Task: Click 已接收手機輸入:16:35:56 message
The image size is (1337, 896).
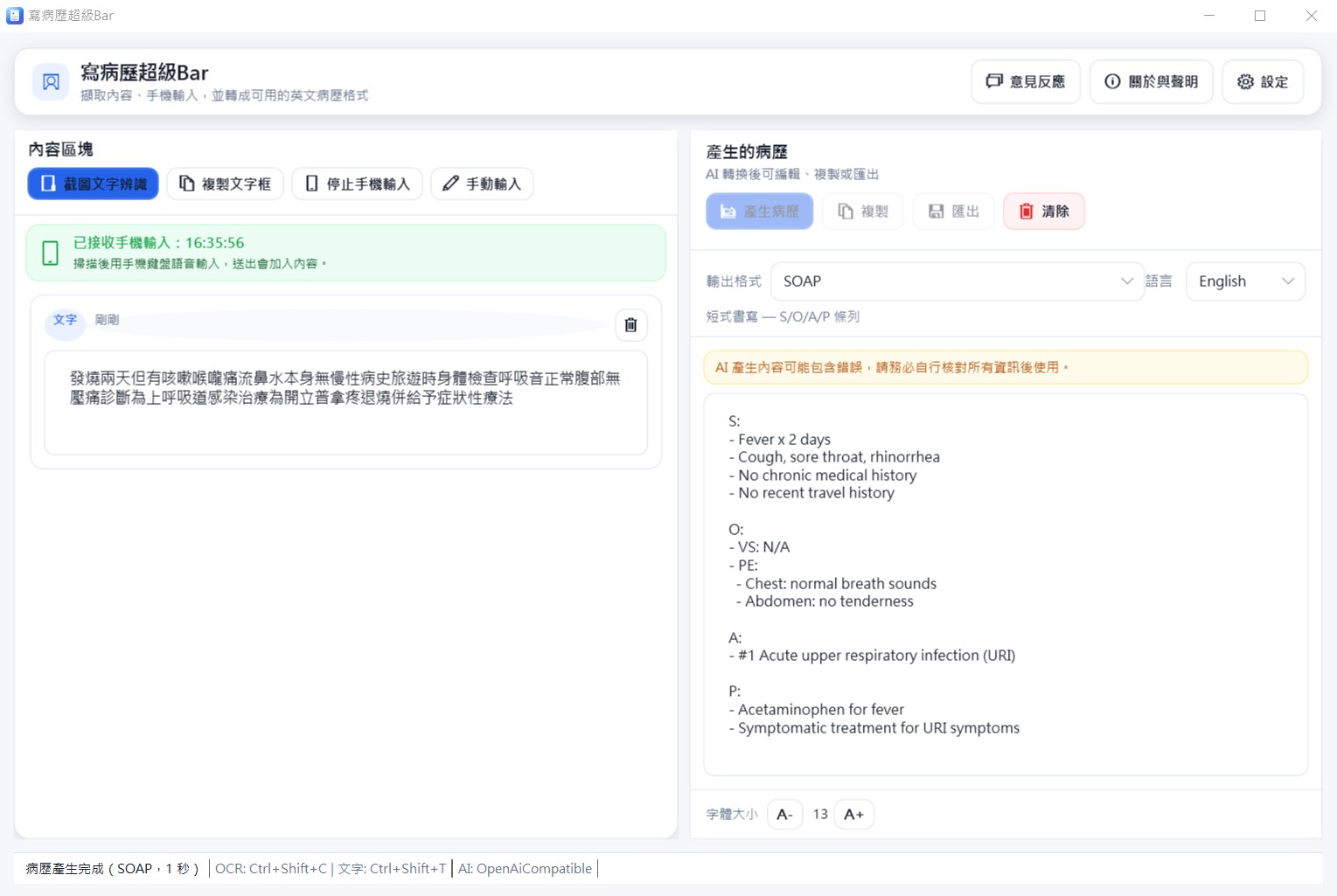Action: [x=158, y=243]
